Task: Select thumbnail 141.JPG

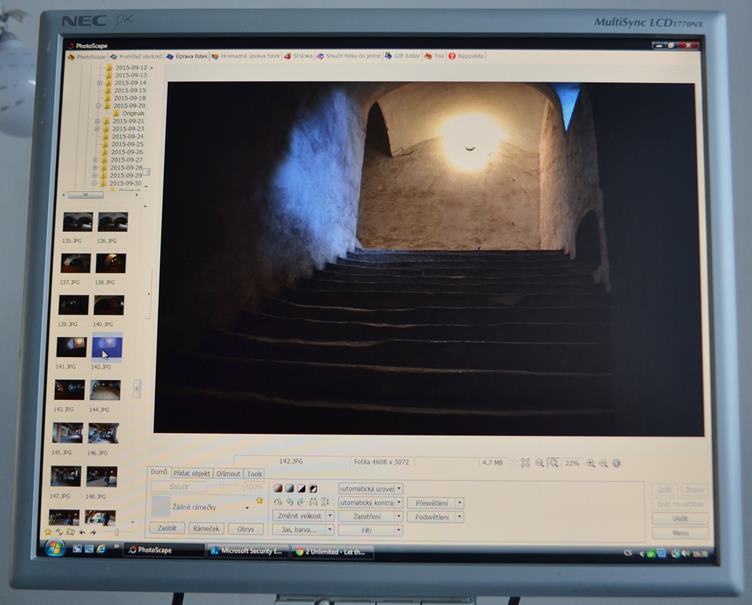Action: point(71,347)
